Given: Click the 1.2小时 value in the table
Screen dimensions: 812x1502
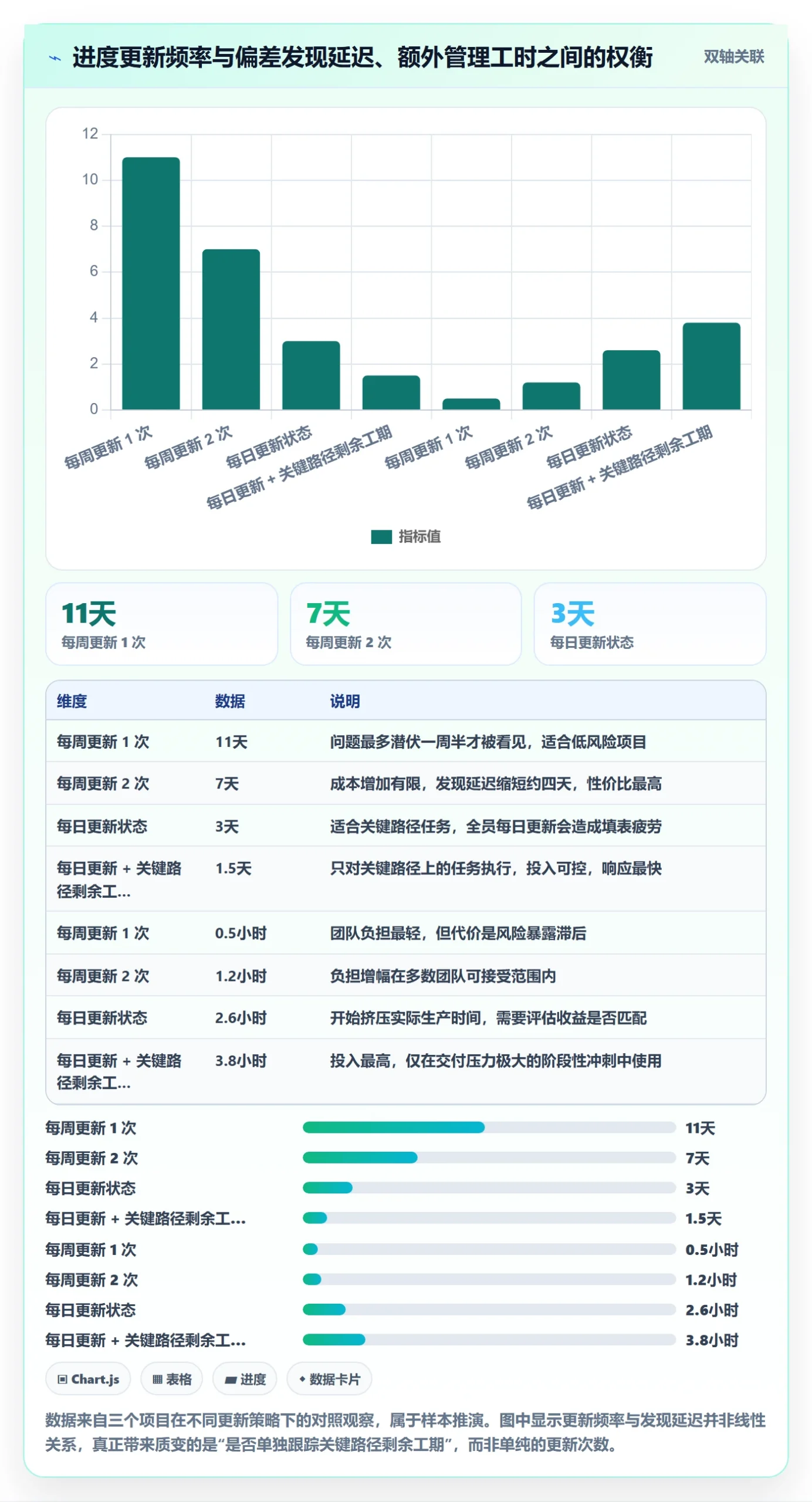Looking at the screenshot, I should (x=241, y=976).
